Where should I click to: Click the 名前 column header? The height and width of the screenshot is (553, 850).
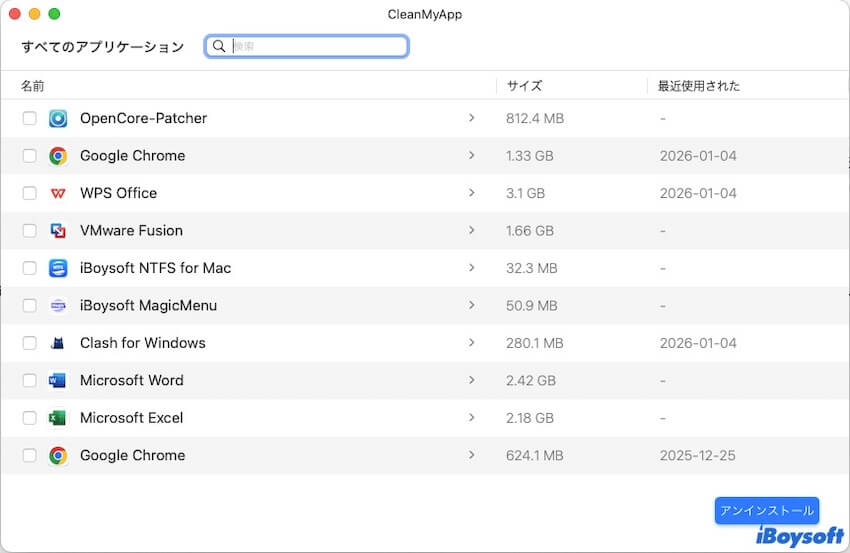(x=32, y=86)
